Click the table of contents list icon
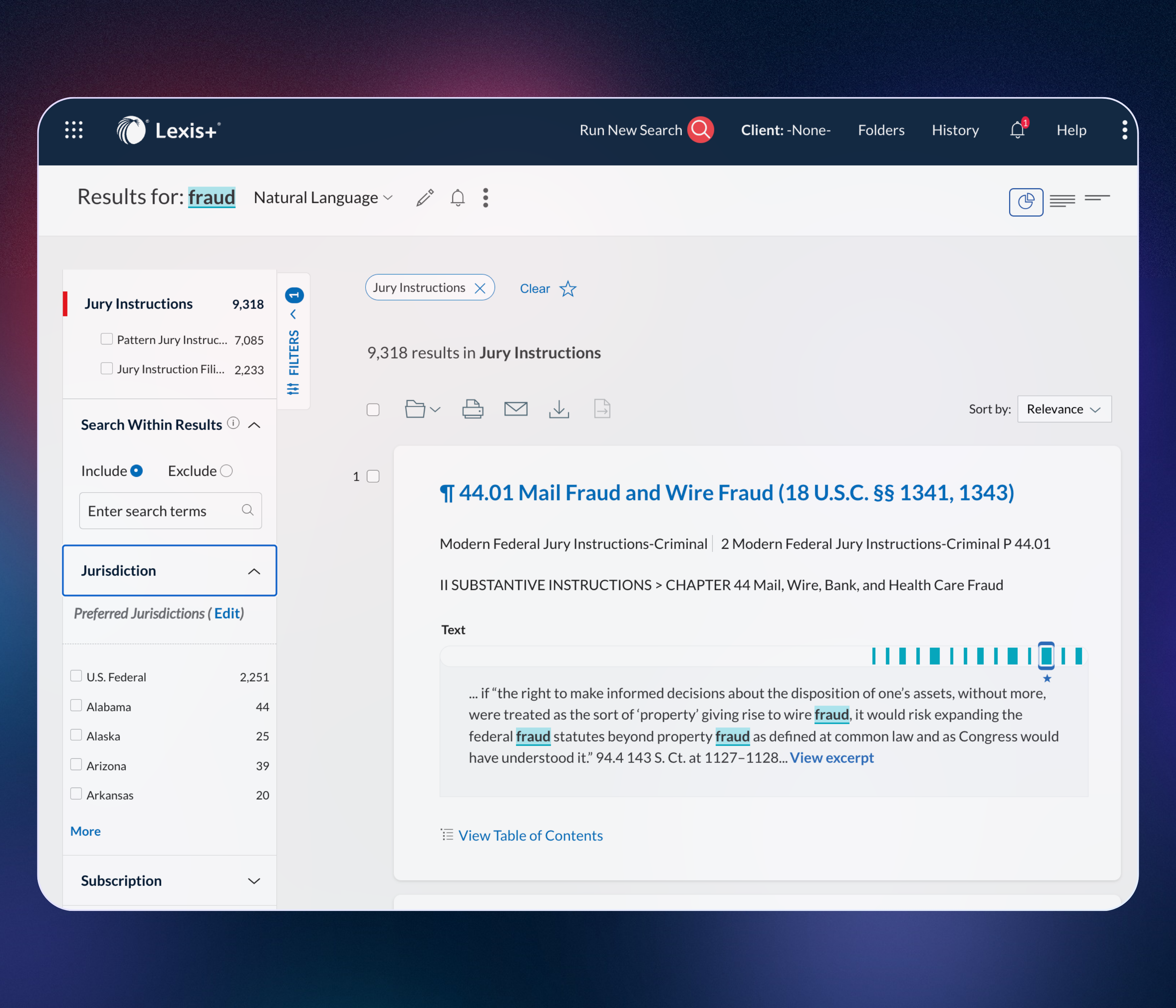Image resolution: width=1176 pixels, height=1008 pixels. tap(447, 834)
